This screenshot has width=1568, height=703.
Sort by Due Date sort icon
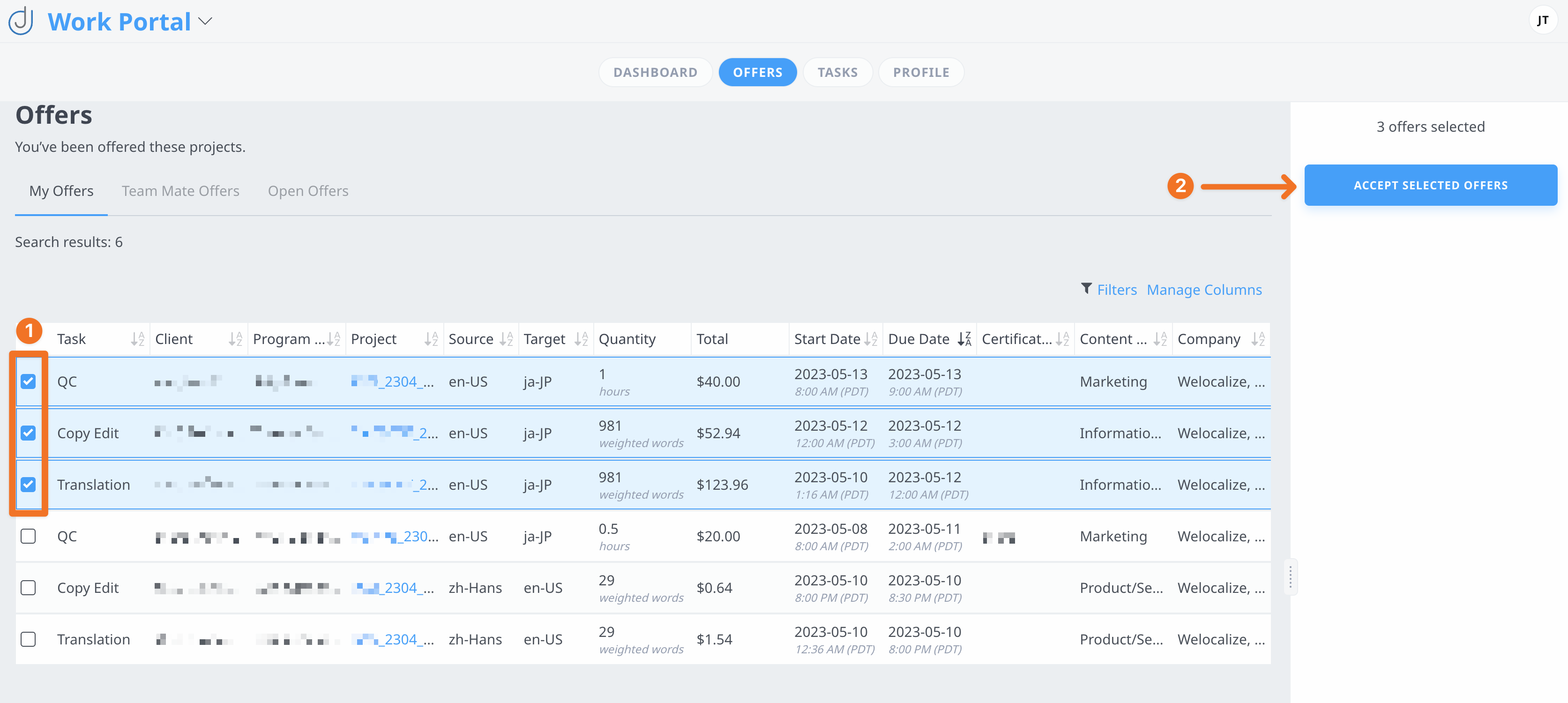click(x=964, y=339)
